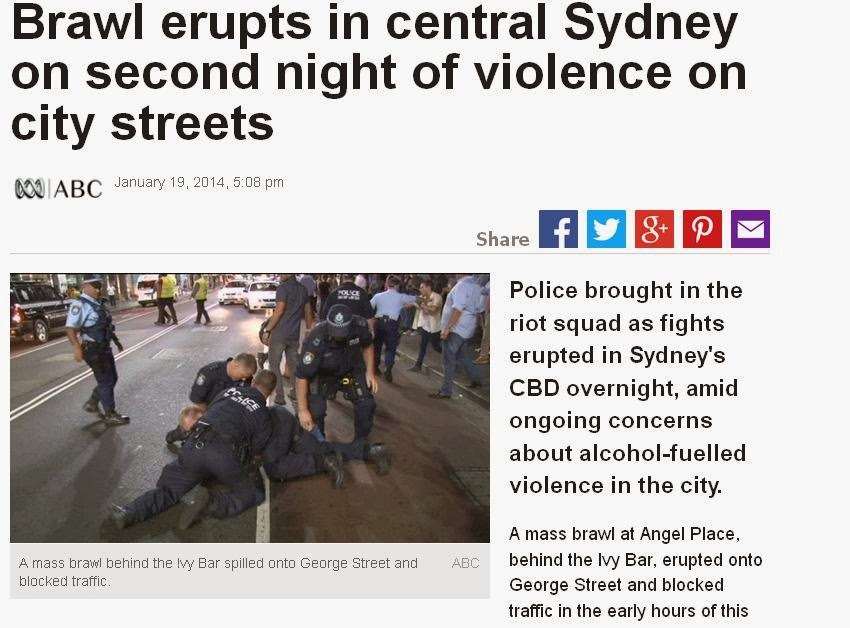Viewport: 850px width, 628px height.
Task: Email article using envelope icon
Action: click(x=750, y=229)
